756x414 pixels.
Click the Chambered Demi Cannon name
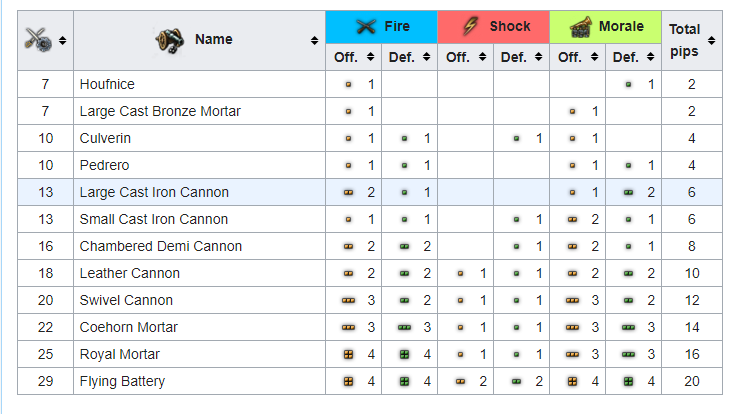(160, 246)
